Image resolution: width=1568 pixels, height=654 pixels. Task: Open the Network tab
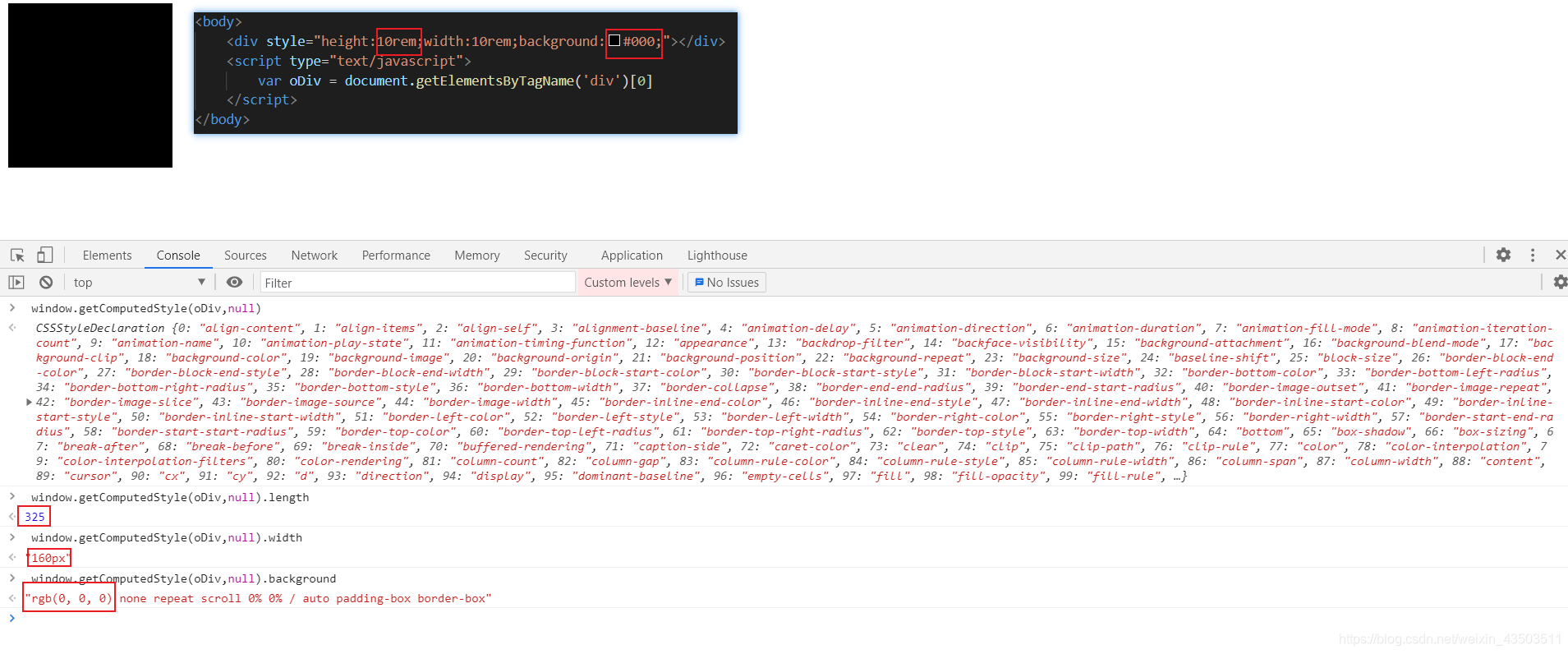(x=315, y=256)
